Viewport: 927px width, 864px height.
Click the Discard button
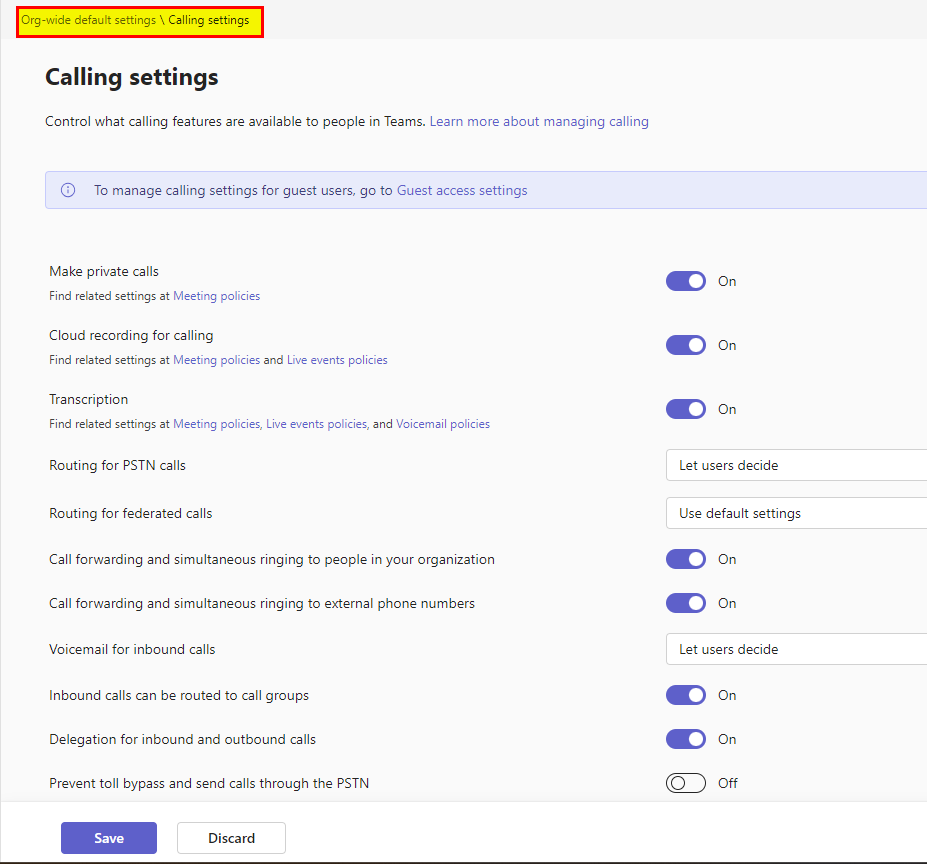(231, 838)
